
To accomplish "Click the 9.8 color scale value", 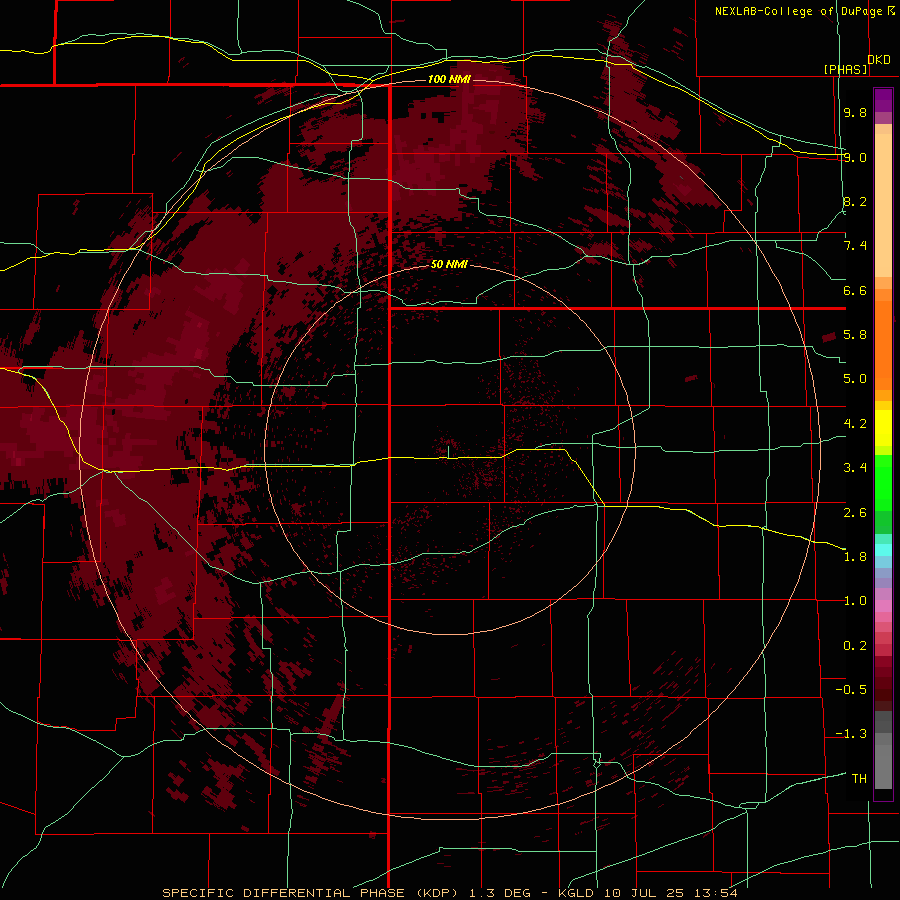I will (x=855, y=113).
